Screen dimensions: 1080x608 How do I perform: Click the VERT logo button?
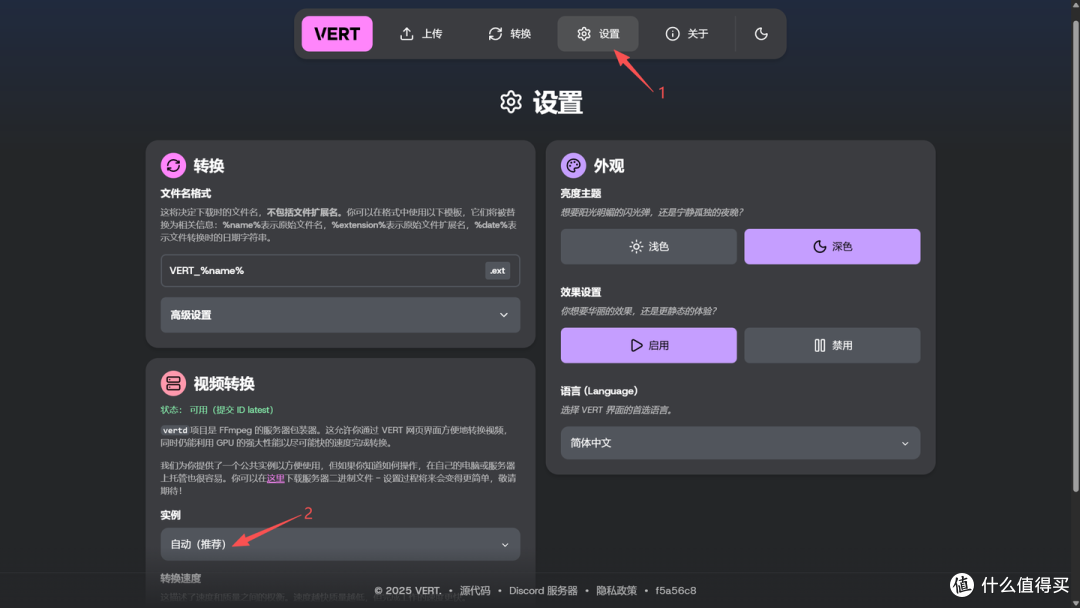point(337,34)
